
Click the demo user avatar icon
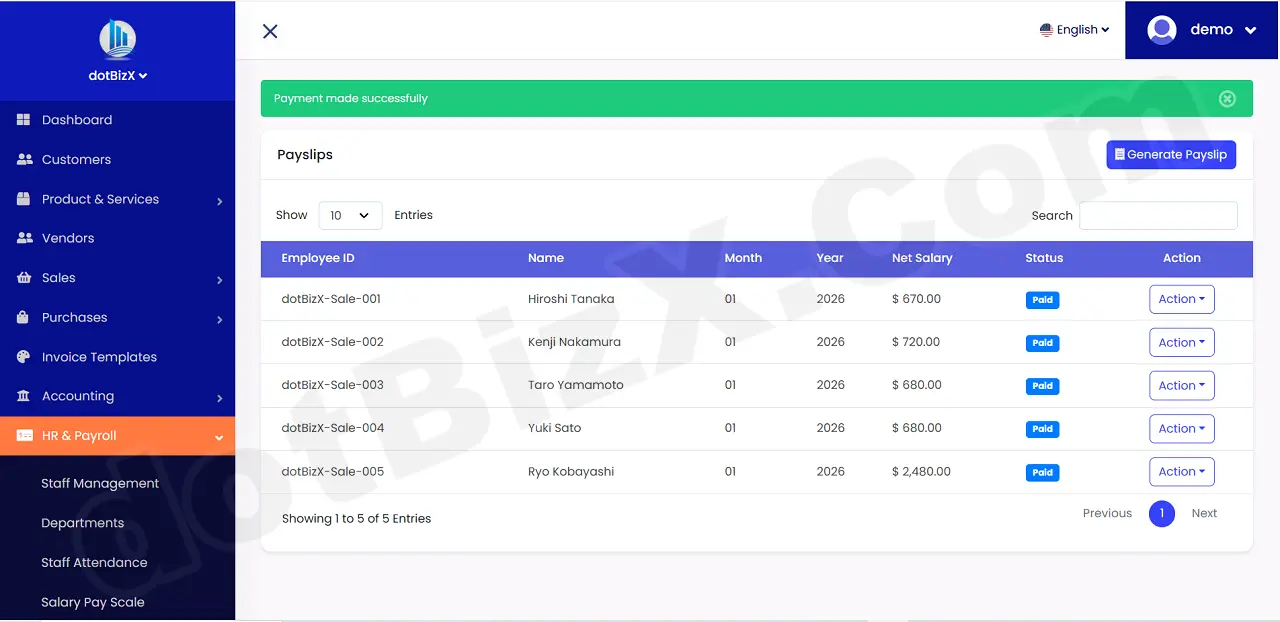click(1161, 29)
